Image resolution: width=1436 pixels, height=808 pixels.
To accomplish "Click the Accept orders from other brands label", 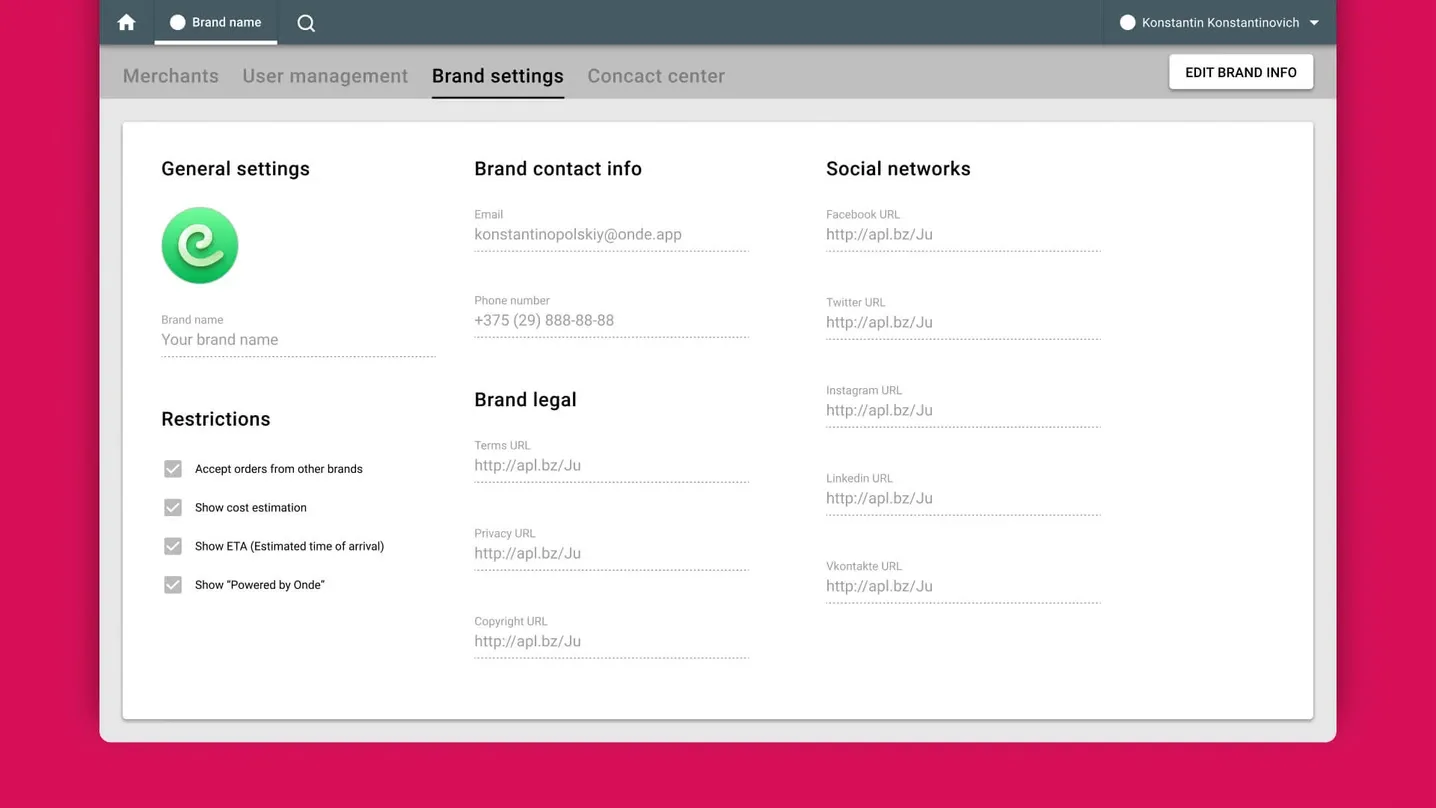I will click(x=279, y=468).
